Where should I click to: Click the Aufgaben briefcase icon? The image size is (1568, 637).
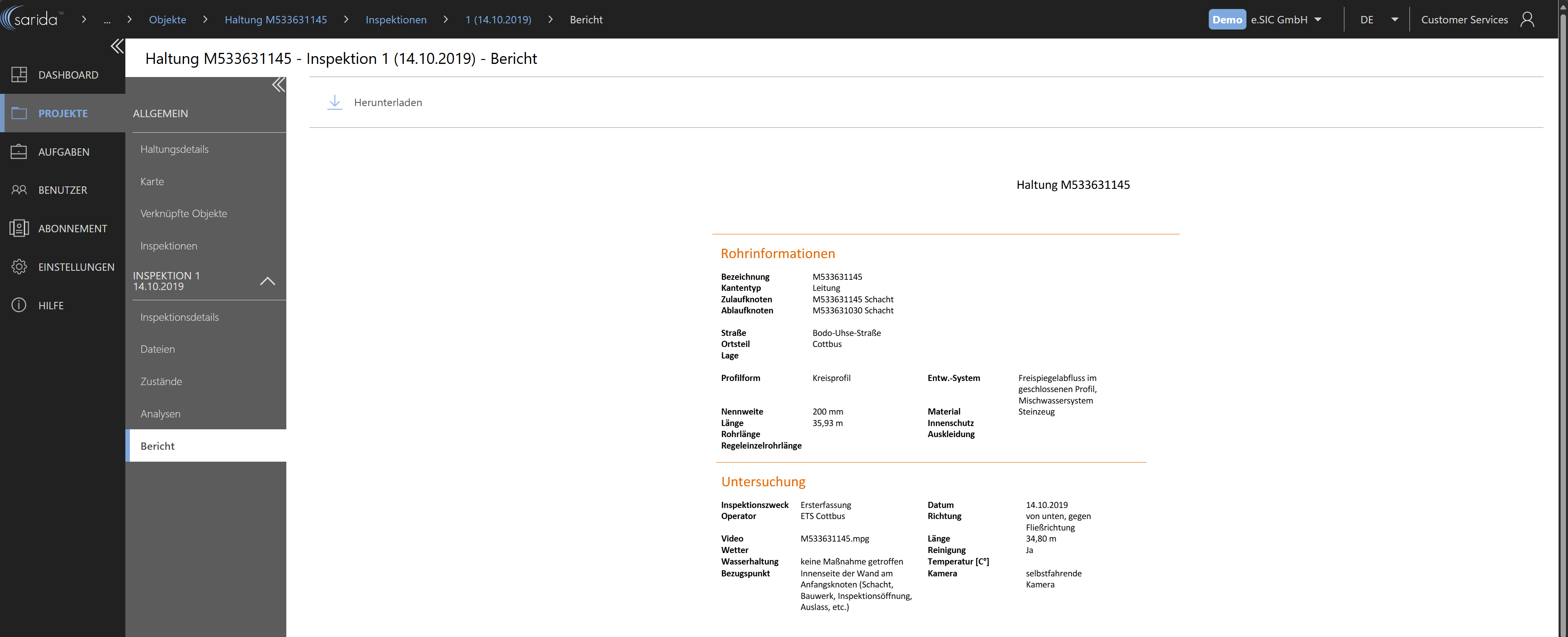(x=19, y=151)
